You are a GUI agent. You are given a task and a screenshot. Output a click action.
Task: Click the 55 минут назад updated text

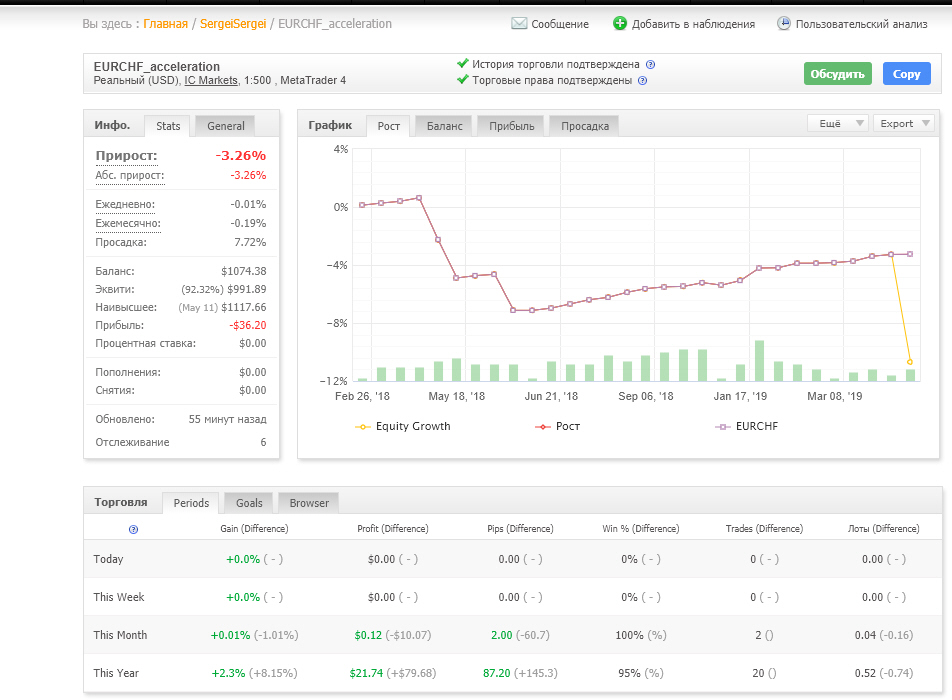point(227,420)
